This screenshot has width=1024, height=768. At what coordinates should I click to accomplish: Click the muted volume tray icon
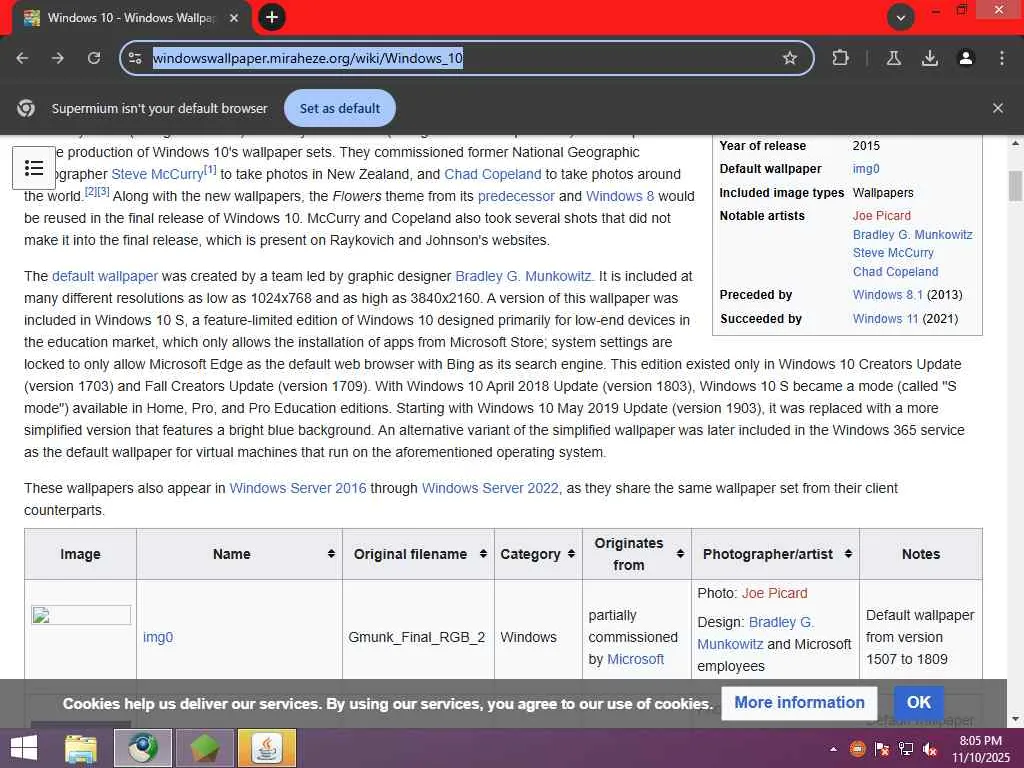coord(931,749)
